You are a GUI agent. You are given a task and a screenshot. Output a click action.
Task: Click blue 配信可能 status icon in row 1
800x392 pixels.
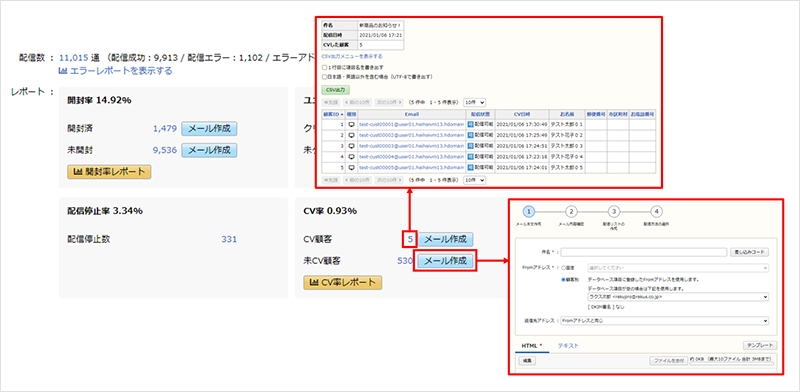[x=470, y=125]
